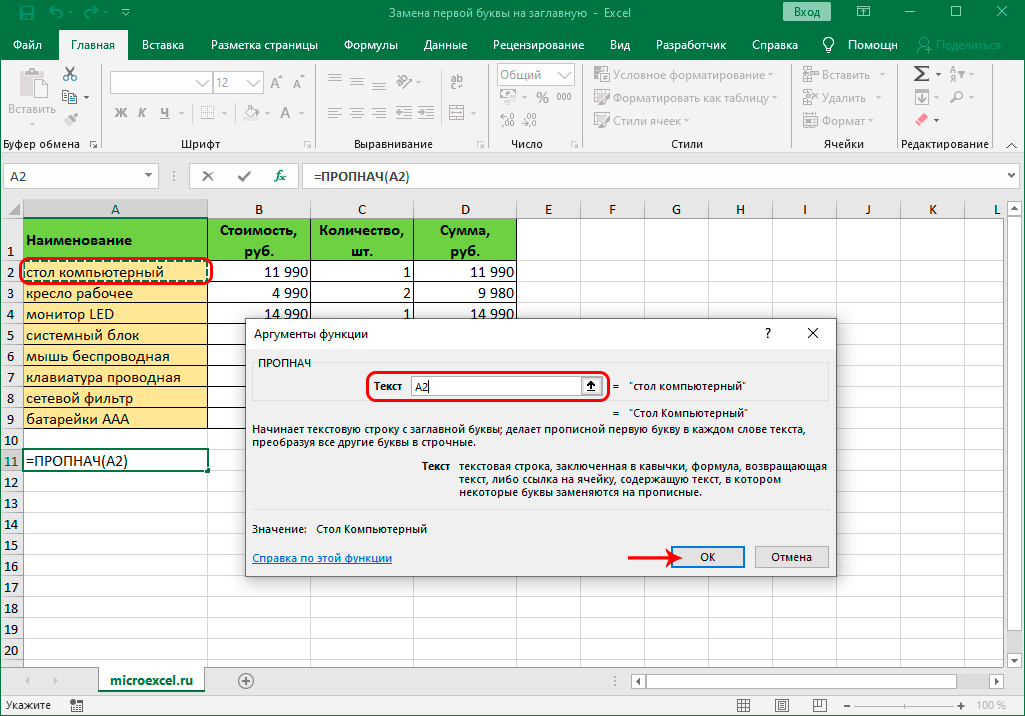Open the 'Справка по этой функции' link
The height and width of the screenshot is (716, 1025).
322,558
